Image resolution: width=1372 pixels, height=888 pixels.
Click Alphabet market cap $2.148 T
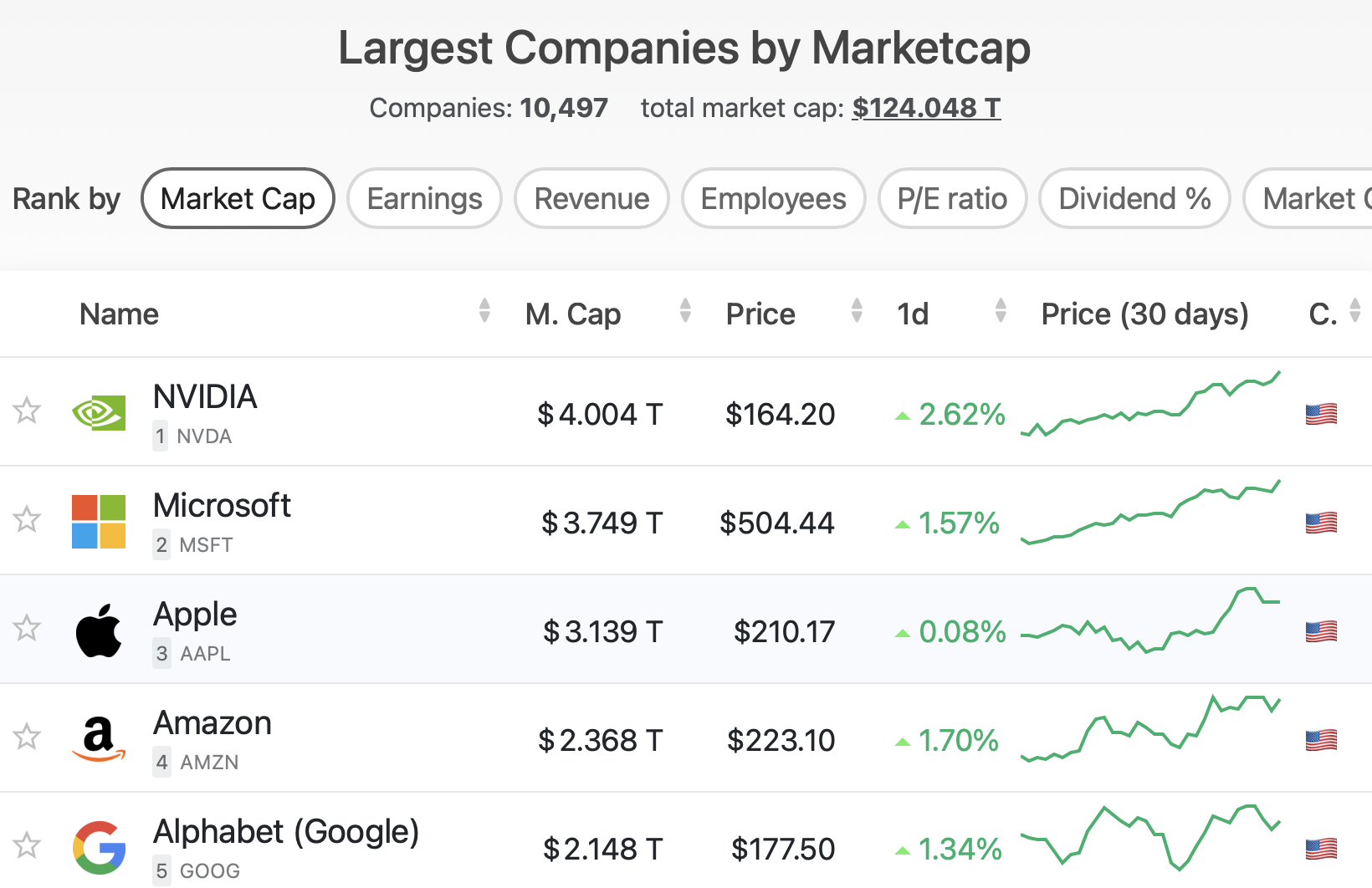pos(602,849)
